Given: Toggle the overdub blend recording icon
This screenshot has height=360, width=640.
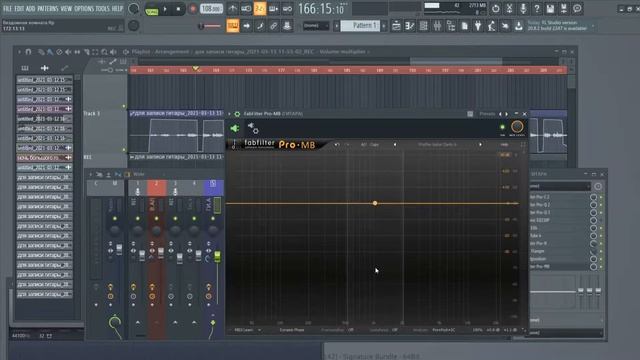Looking at the screenshot, I should (x=273, y=9).
